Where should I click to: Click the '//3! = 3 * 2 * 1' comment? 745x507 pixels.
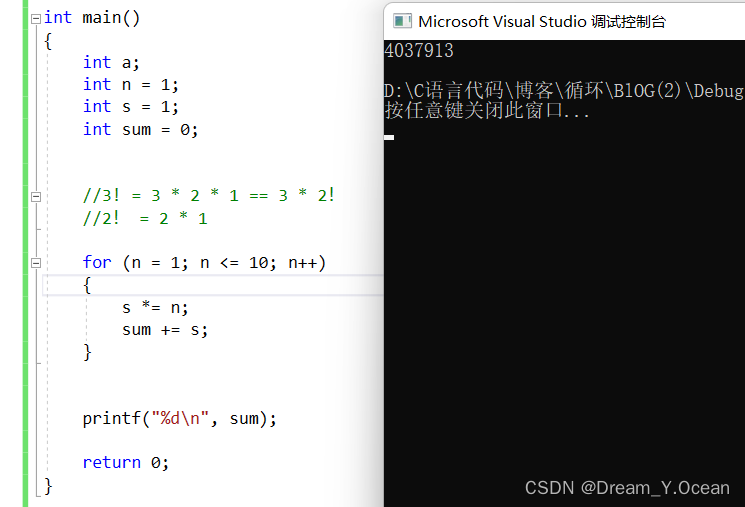click(x=209, y=195)
